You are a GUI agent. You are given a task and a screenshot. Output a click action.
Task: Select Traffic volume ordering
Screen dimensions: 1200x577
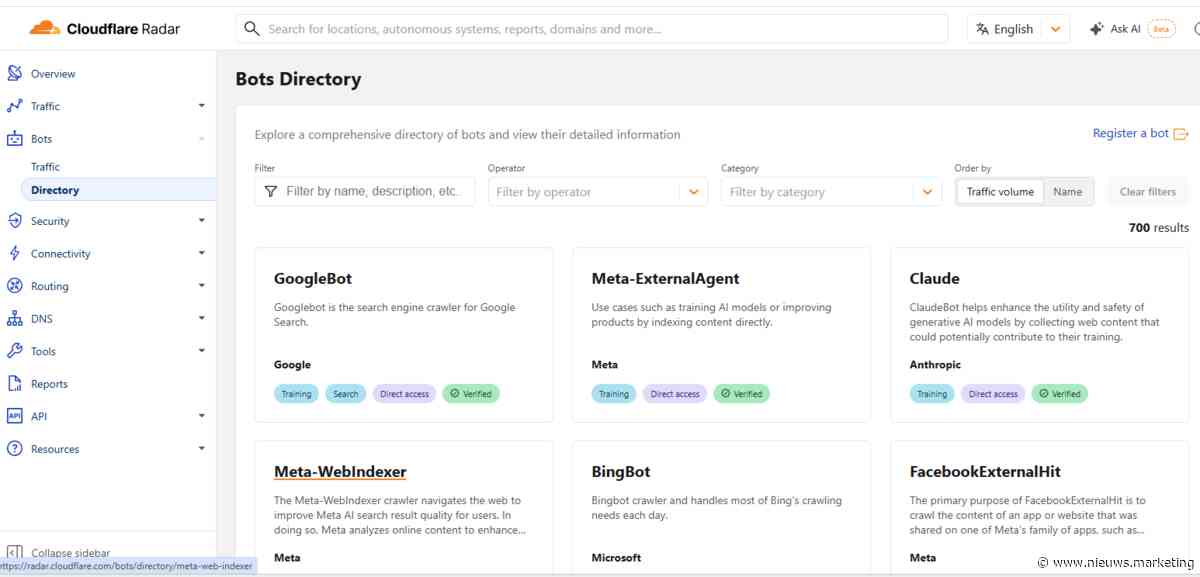tap(1000, 192)
